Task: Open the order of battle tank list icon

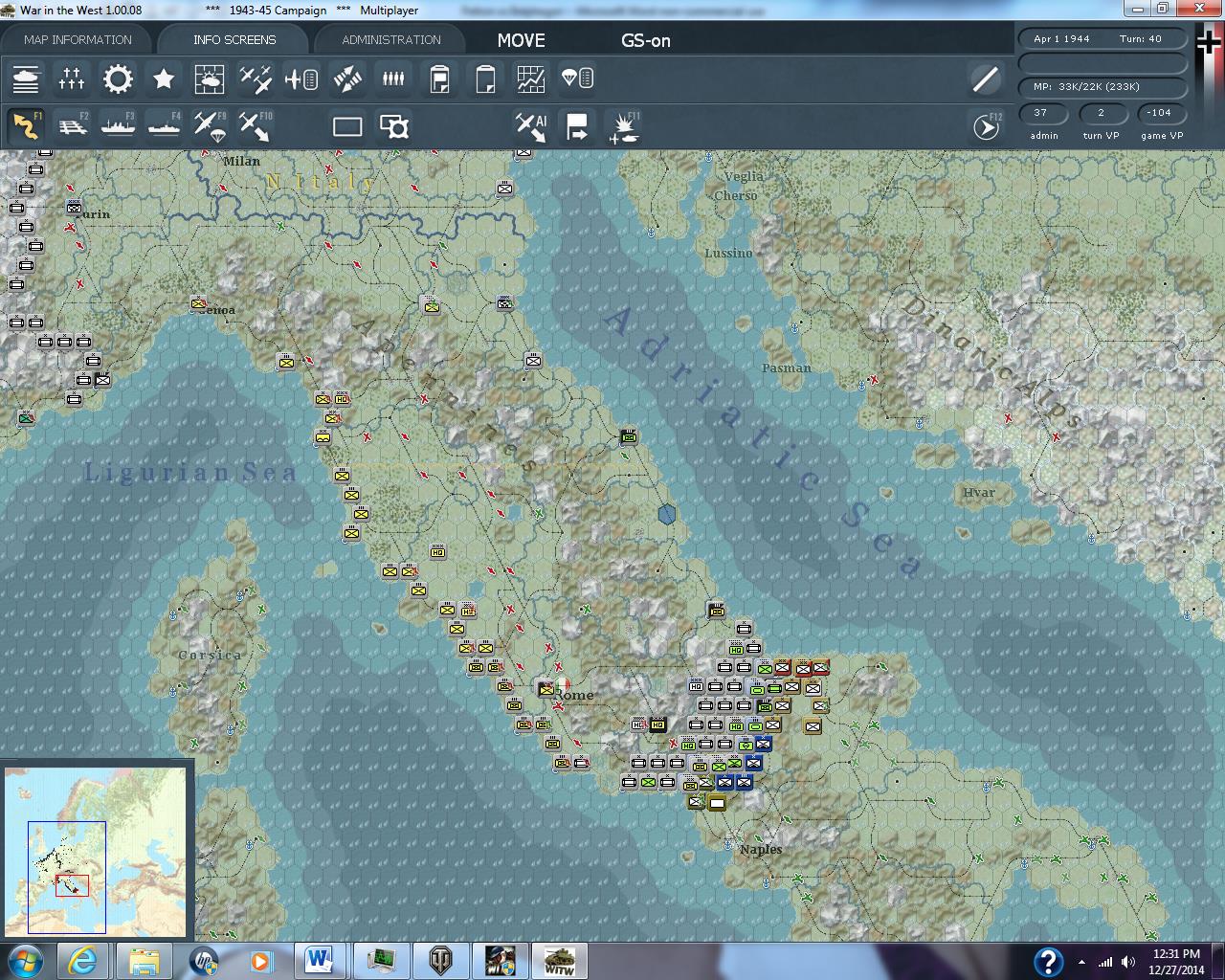Action: [26, 78]
